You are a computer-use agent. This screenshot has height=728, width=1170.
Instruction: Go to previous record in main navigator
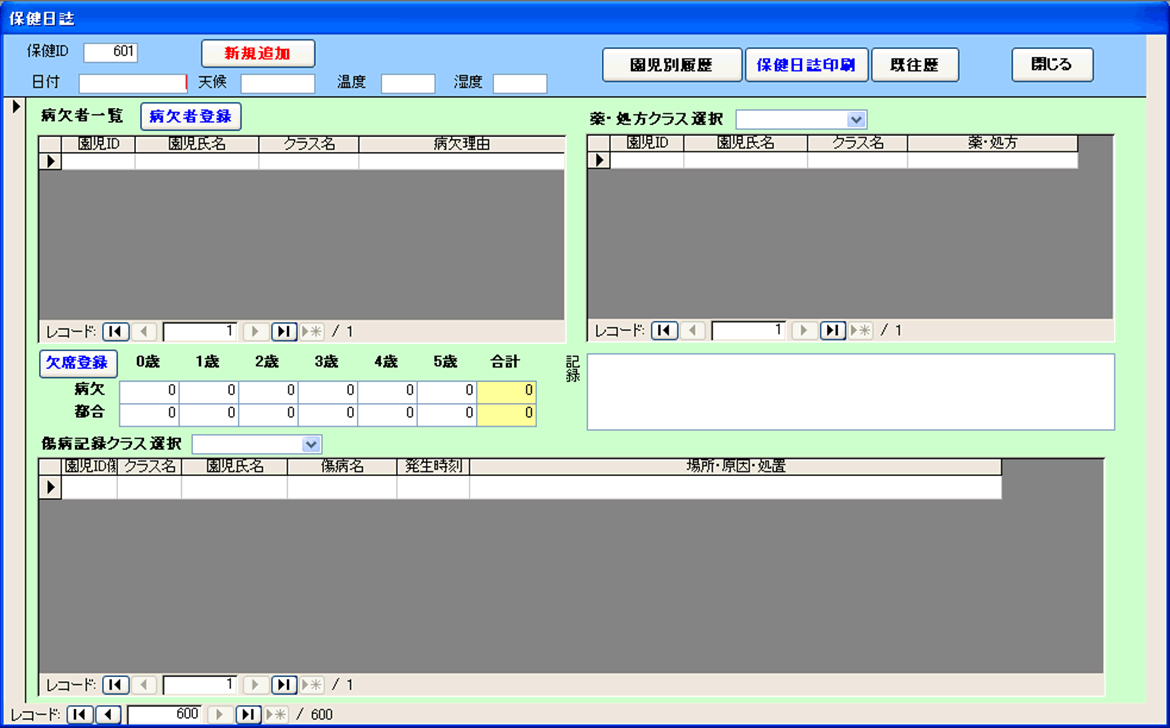click(108, 715)
